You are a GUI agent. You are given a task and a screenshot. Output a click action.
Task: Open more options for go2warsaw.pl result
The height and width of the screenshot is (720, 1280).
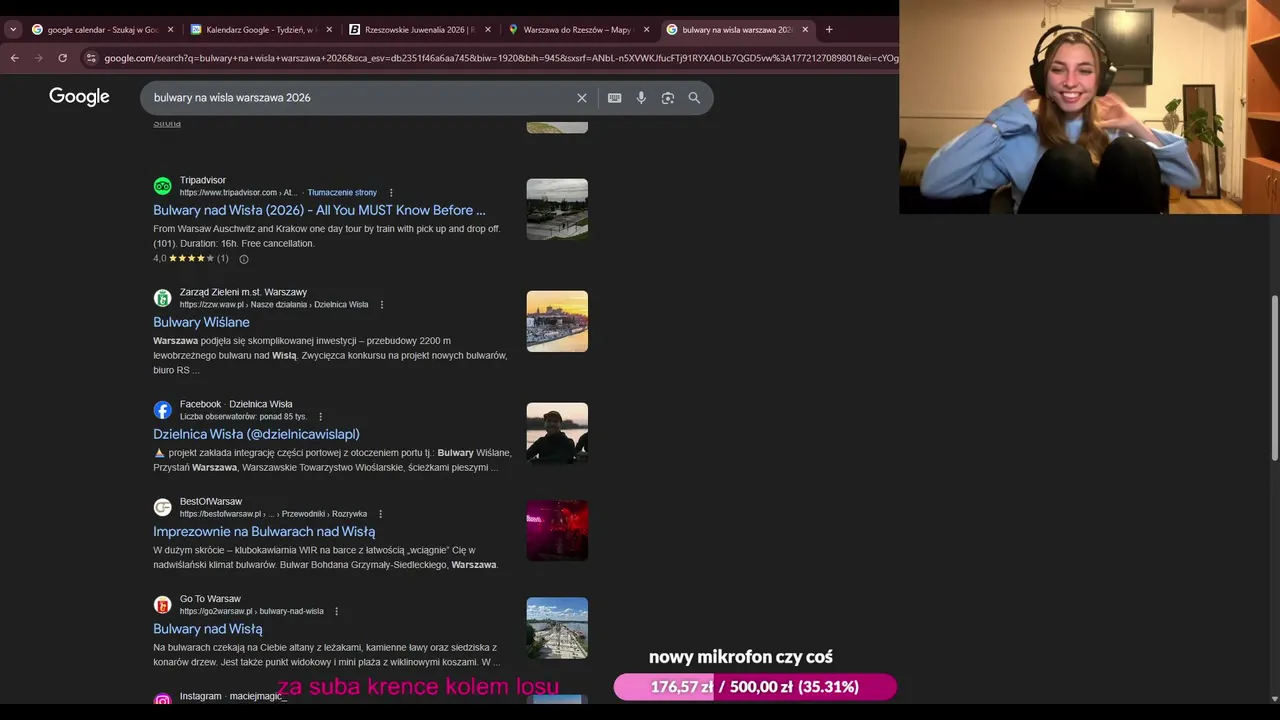coord(336,612)
